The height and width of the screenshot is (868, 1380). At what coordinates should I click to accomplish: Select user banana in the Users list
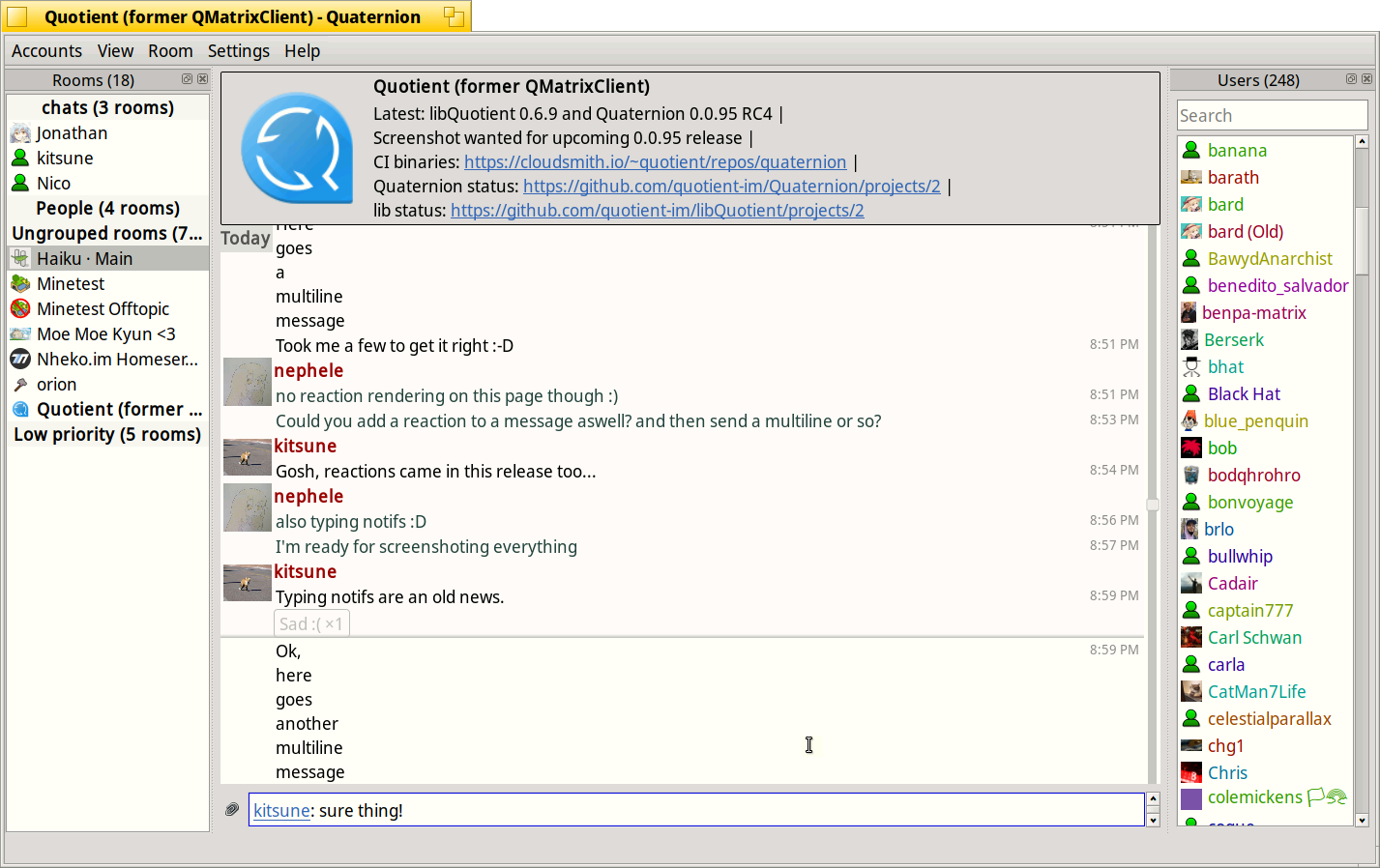(x=1265, y=151)
